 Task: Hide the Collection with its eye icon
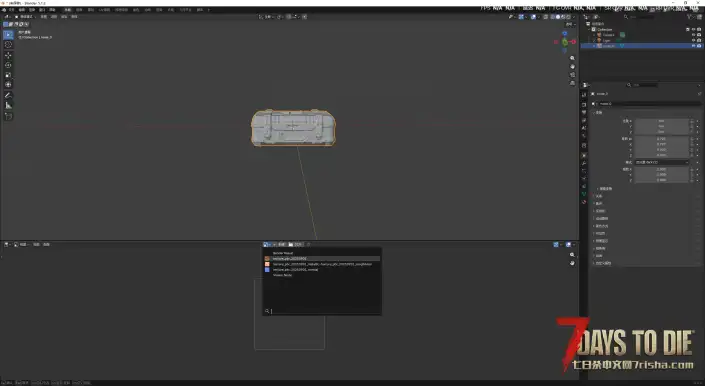[x=693, y=29]
